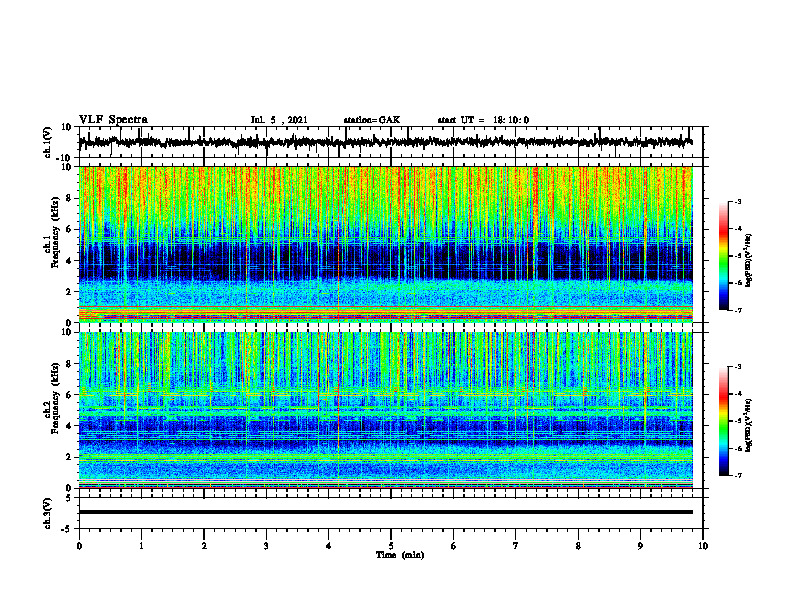Click the "-5" tick label on ch.3(V) axis

(x=68, y=529)
